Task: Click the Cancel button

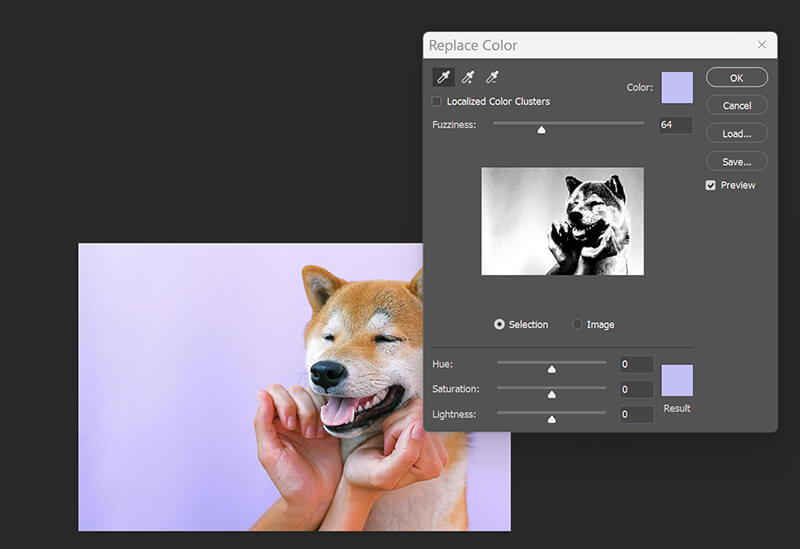Action: [737, 106]
